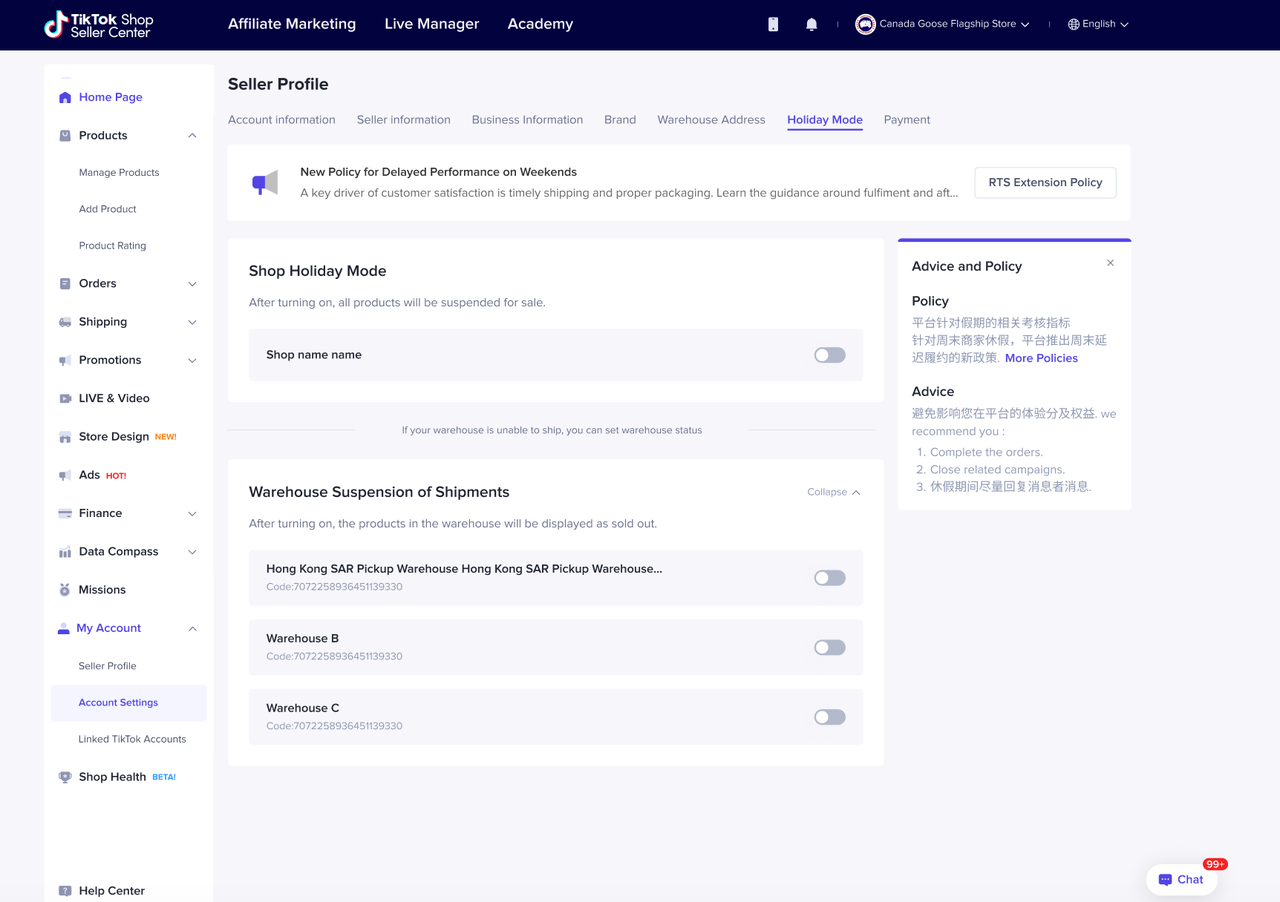Open the Canada Goose Flagship Store dropdown
Image resolution: width=1280 pixels, height=902 pixels.
click(943, 24)
